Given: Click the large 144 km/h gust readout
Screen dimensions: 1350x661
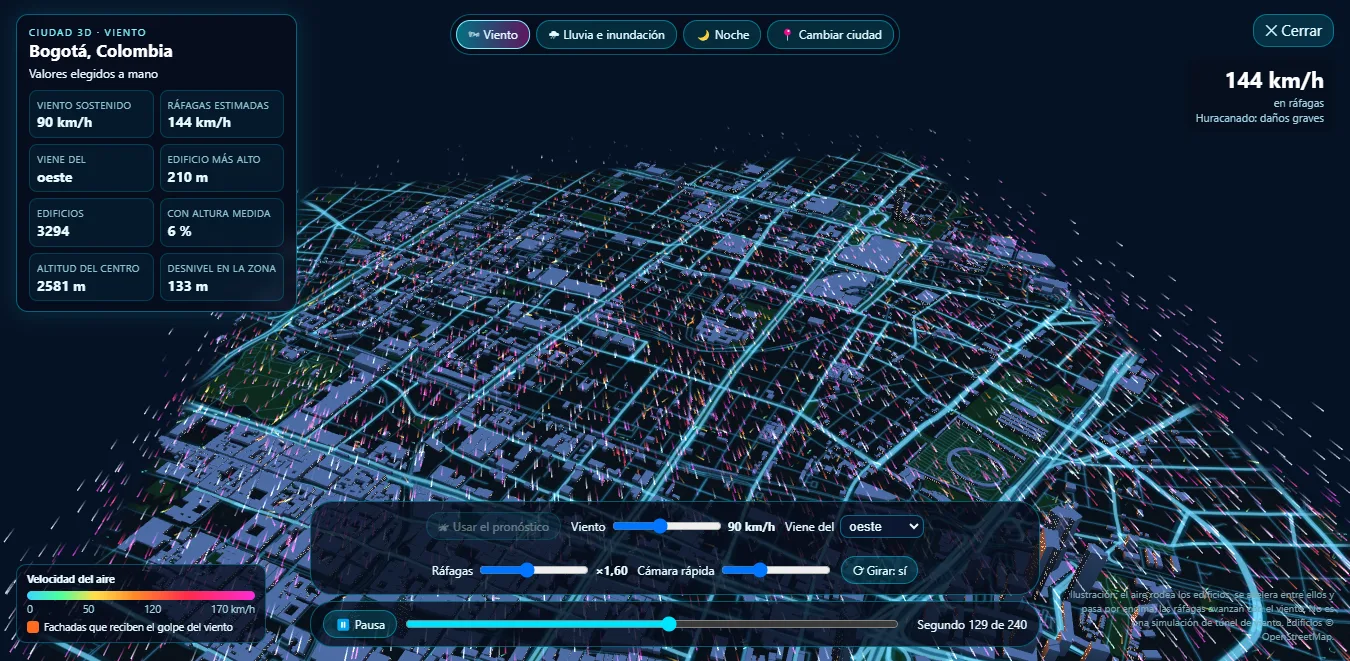Looking at the screenshot, I should tap(1274, 81).
